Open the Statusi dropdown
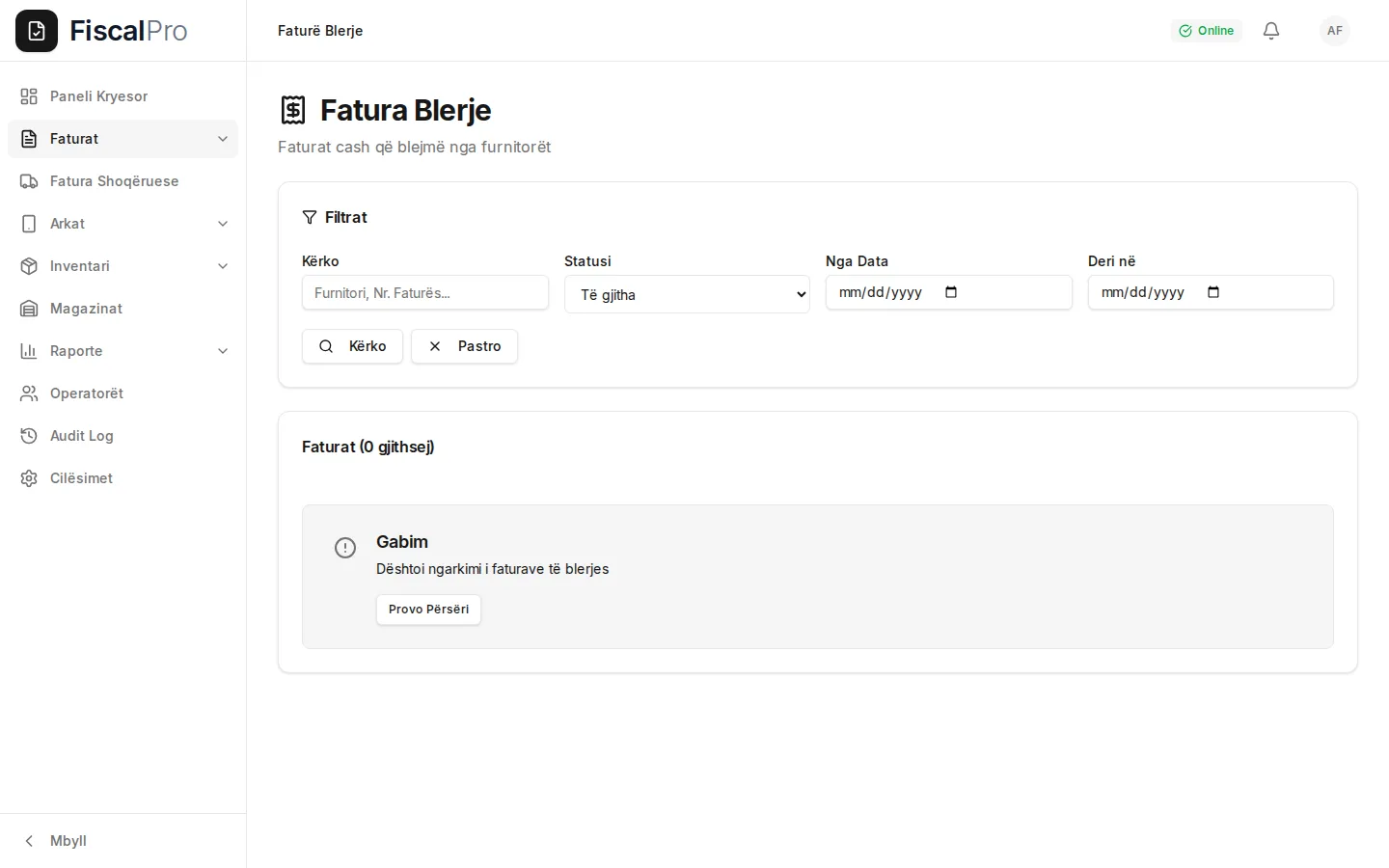 click(687, 294)
